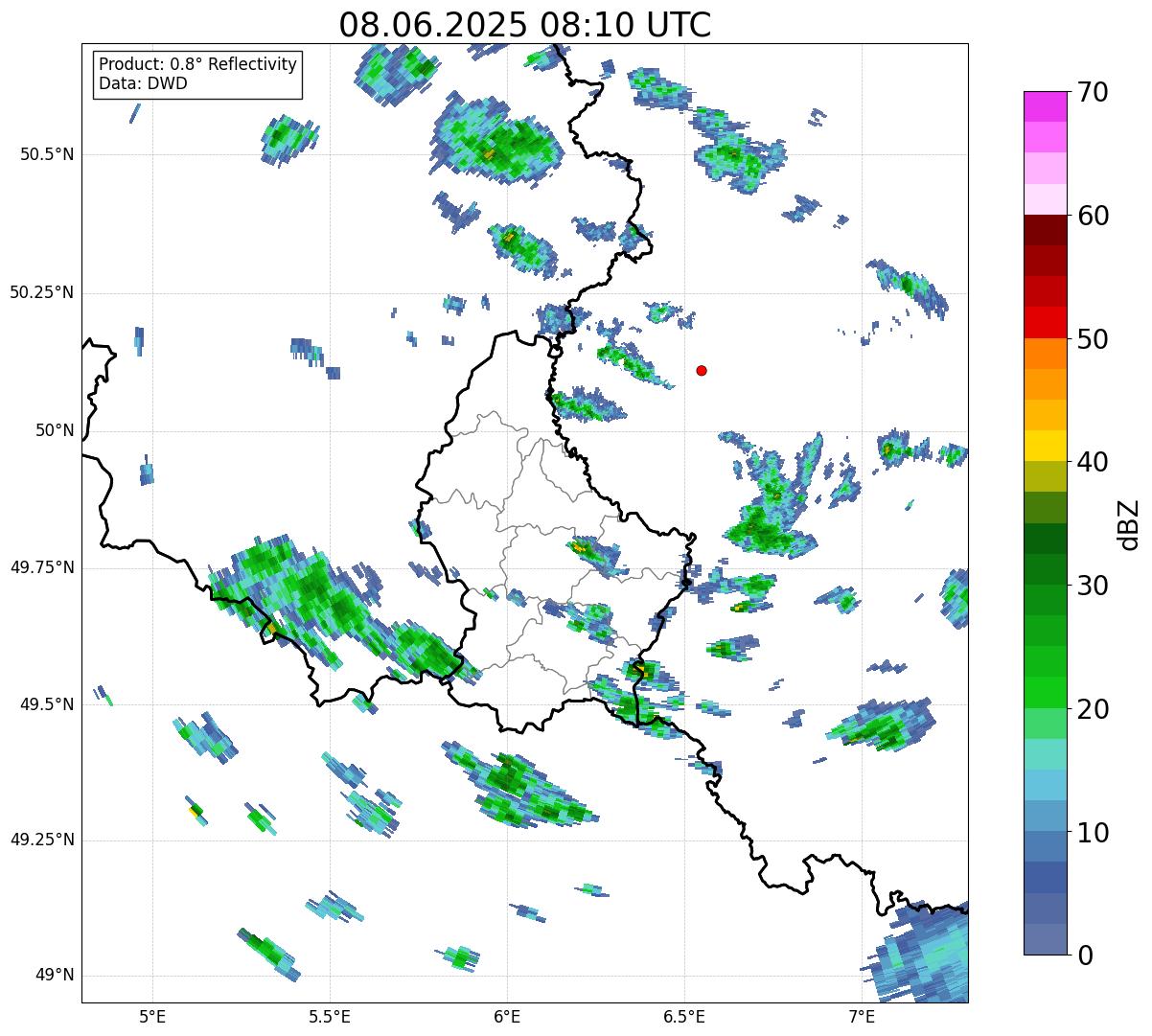Viewport: 1152px width, 1036px height.
Task: Click the 49°N latitude label
Action: [x=56, y=975]
